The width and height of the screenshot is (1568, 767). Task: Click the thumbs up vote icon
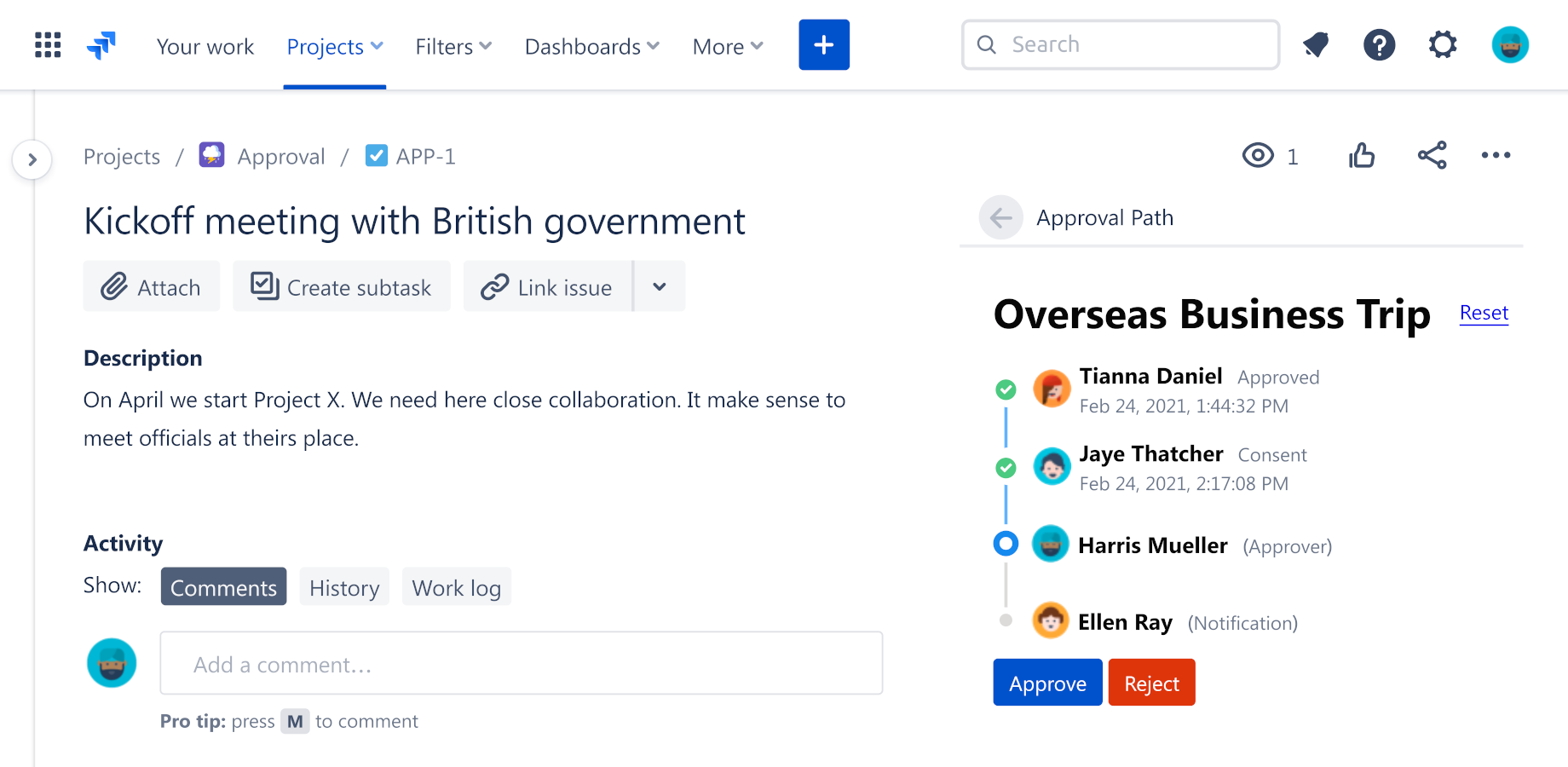tap(1362, 155)
